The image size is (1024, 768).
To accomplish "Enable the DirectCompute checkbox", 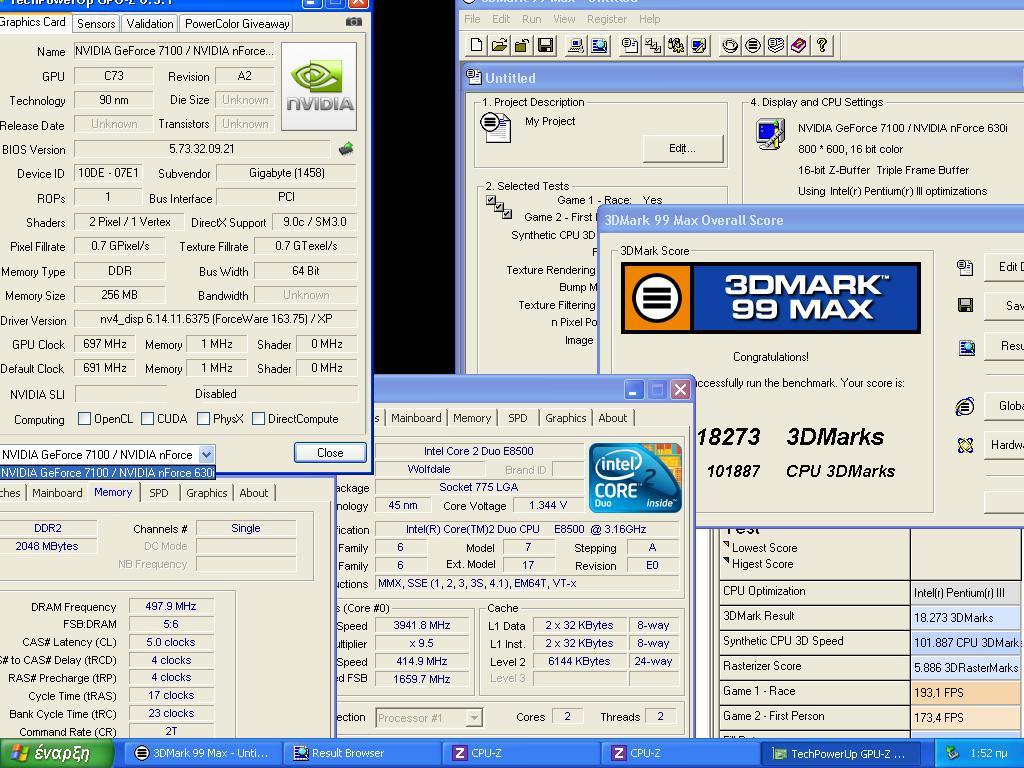I will (x=259, y=419).
